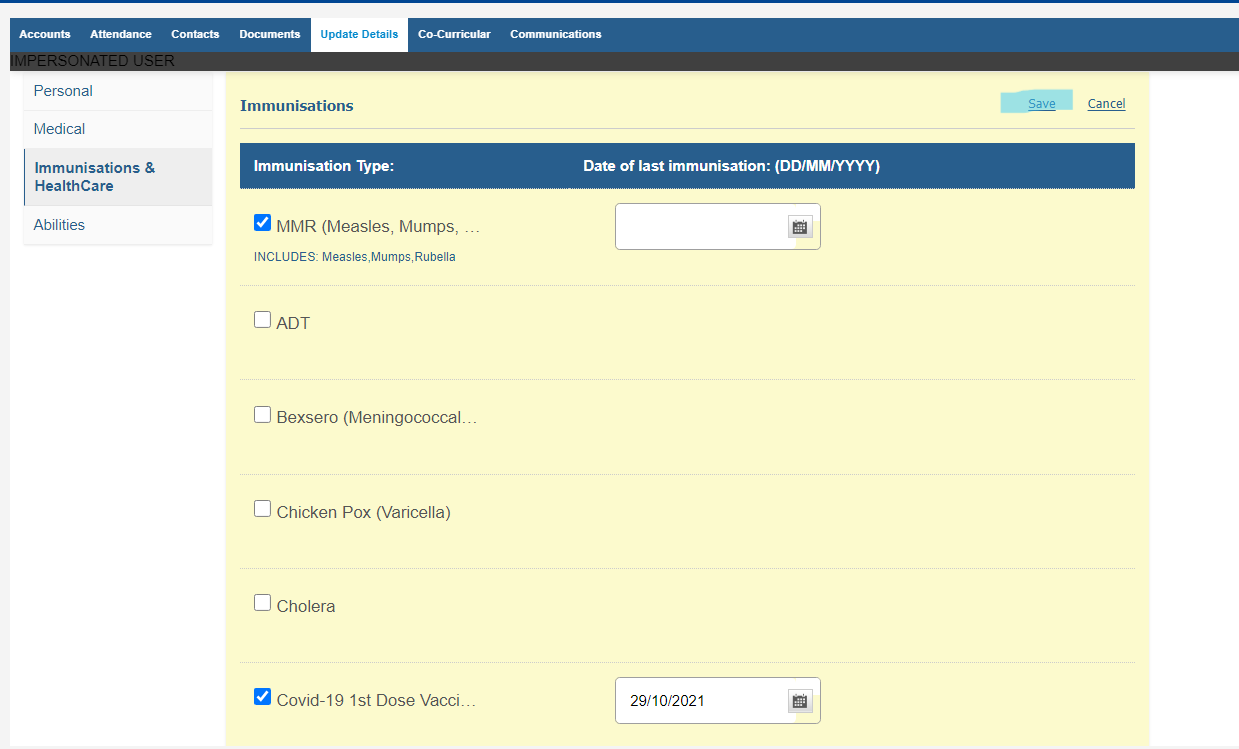Open calendar picker for Covid-19 1st Dose date
This screenshot has height=749, width=1239.
[800, 701]
